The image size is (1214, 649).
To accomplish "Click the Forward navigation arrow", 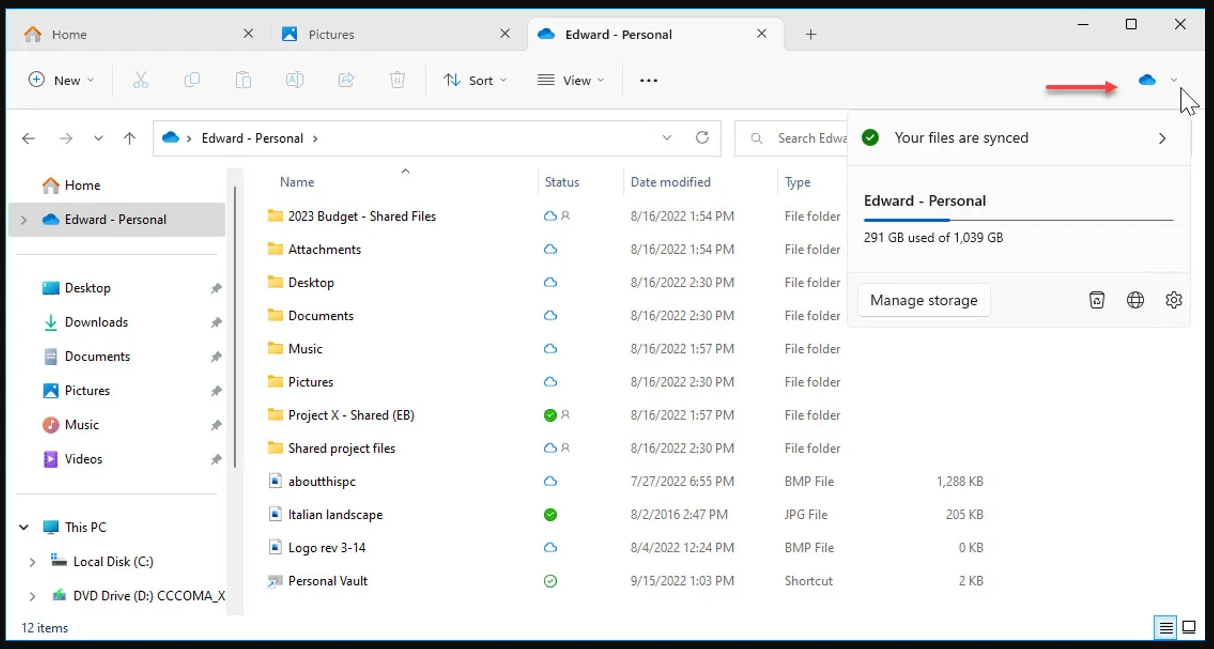I will point(66,139).
